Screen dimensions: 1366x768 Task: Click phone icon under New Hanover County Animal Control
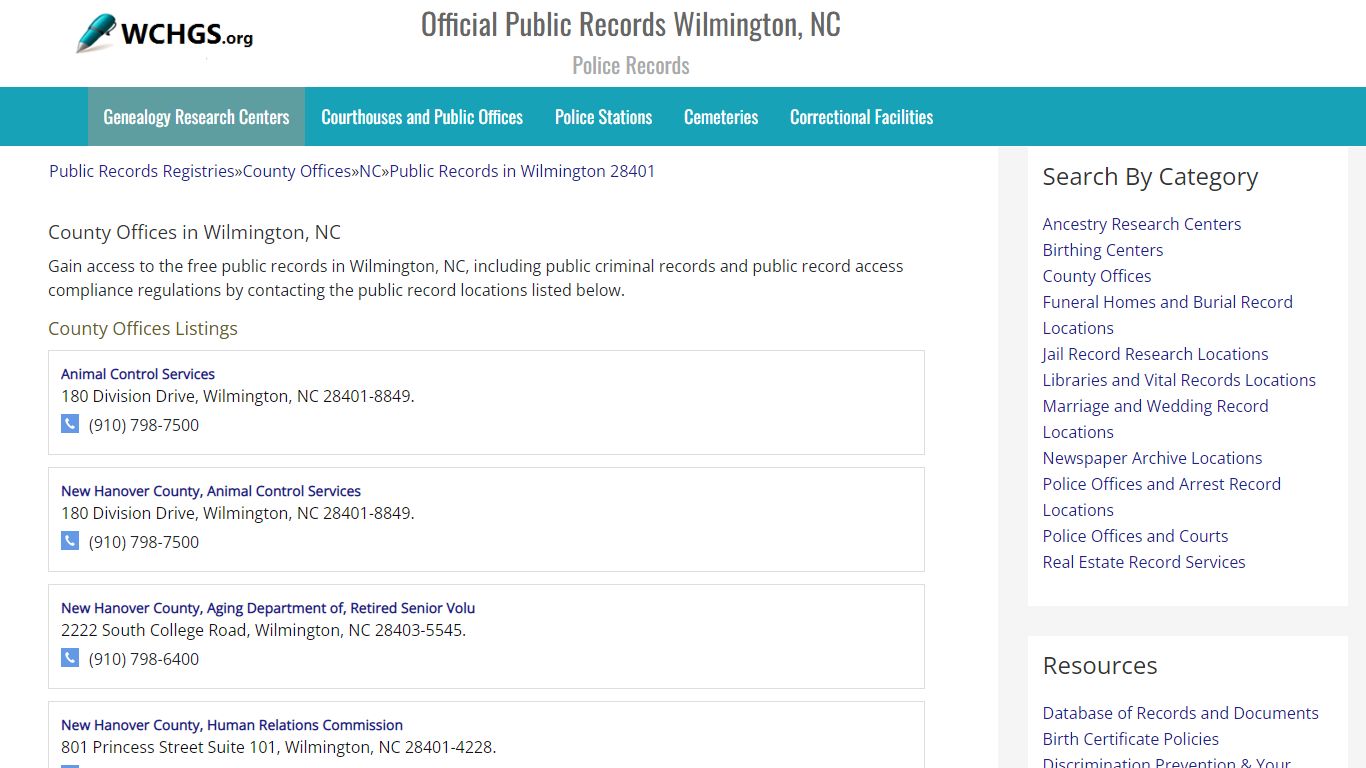[x=70, y=541]
